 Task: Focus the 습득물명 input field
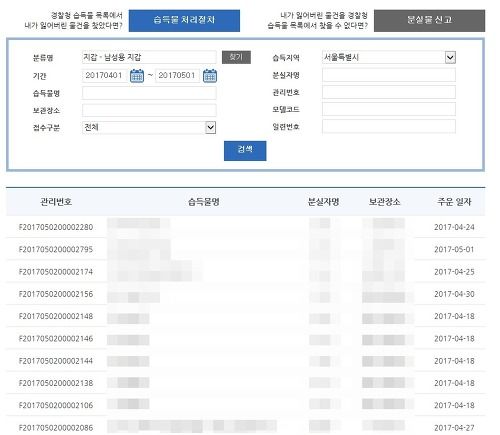149,93
